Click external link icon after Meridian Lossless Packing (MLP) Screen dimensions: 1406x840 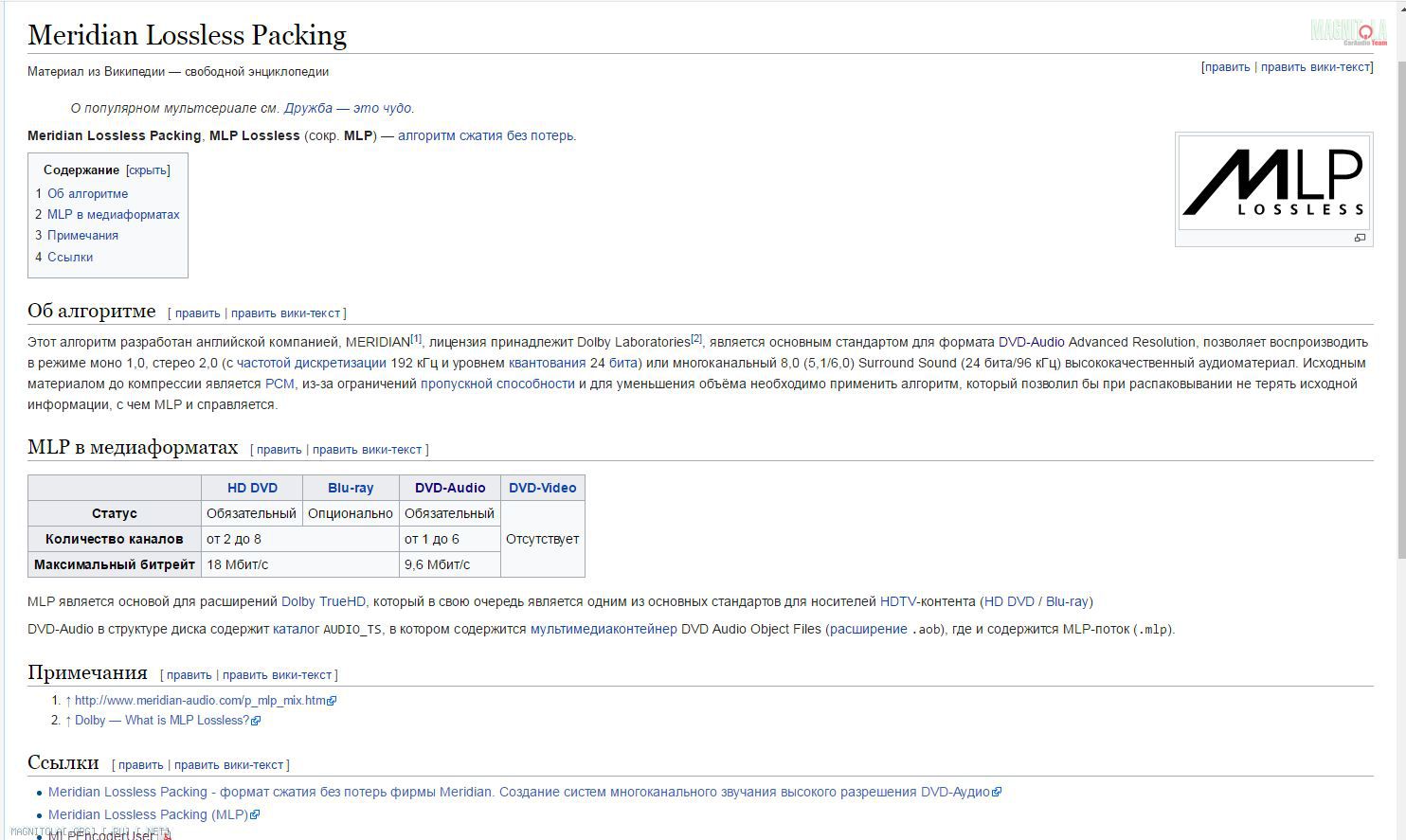[254, 815]
